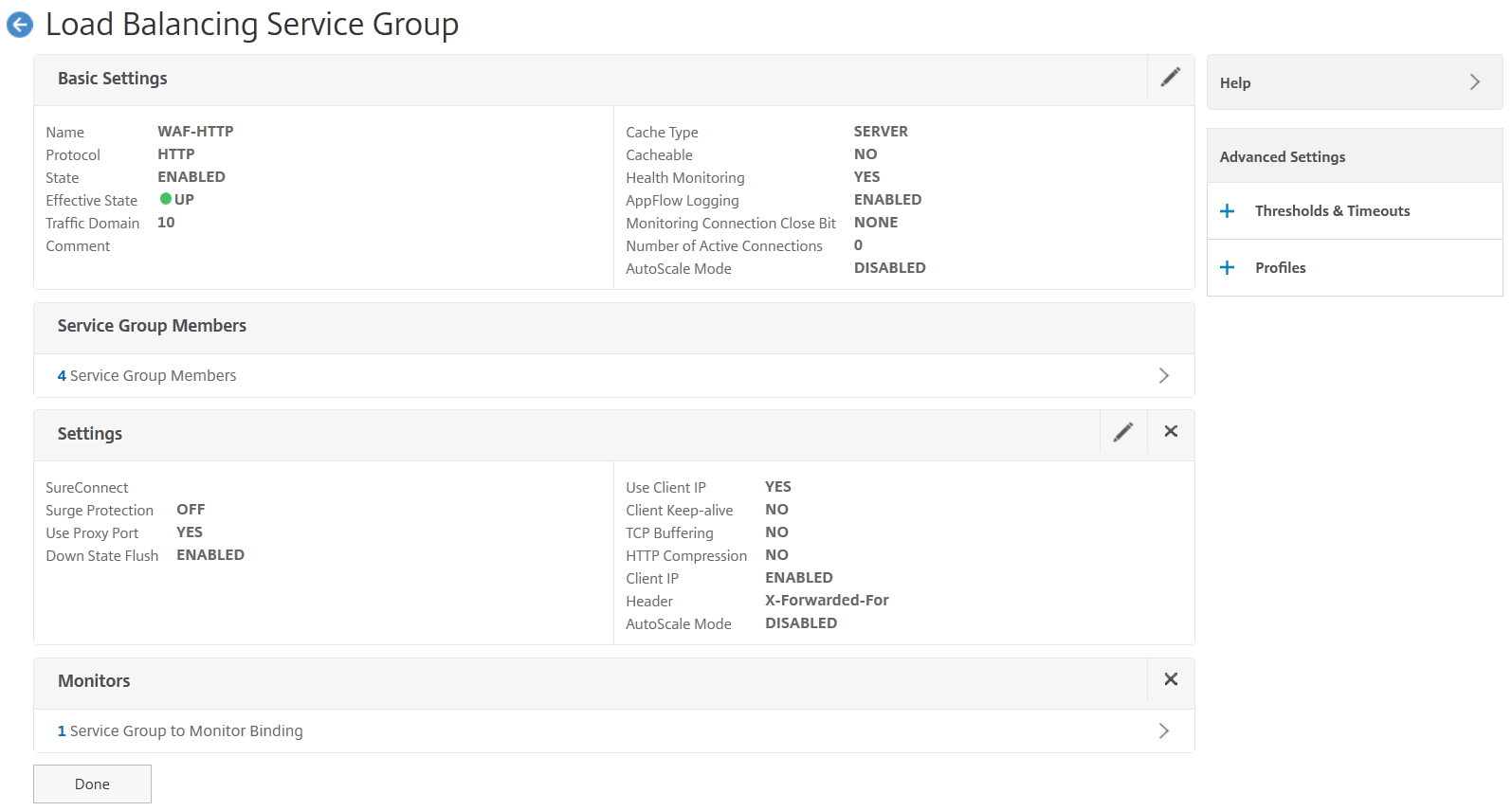
Task: Select Thresholds & Timeouts advanced setting
Action: [x=1332, y=211]
